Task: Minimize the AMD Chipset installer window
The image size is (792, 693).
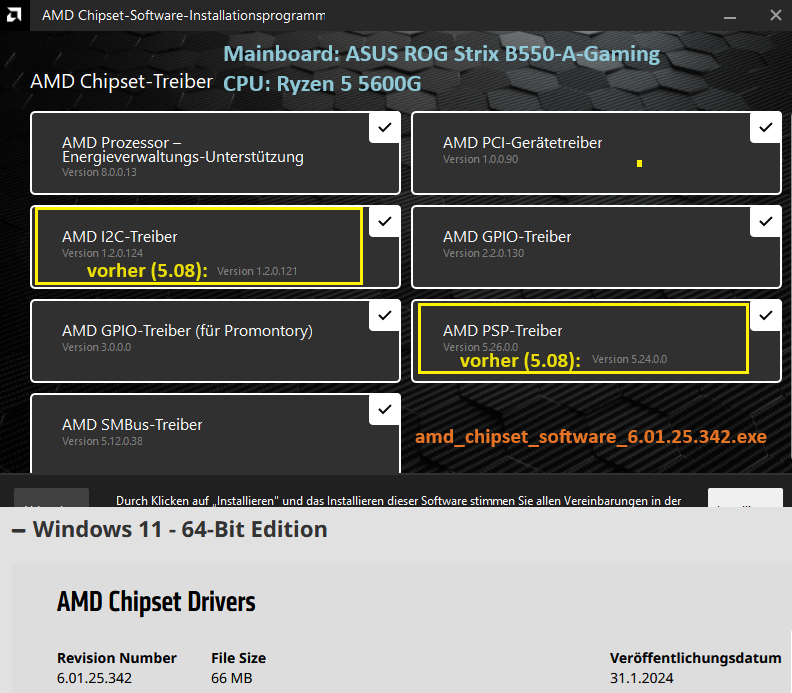Action: click(729, 16)
